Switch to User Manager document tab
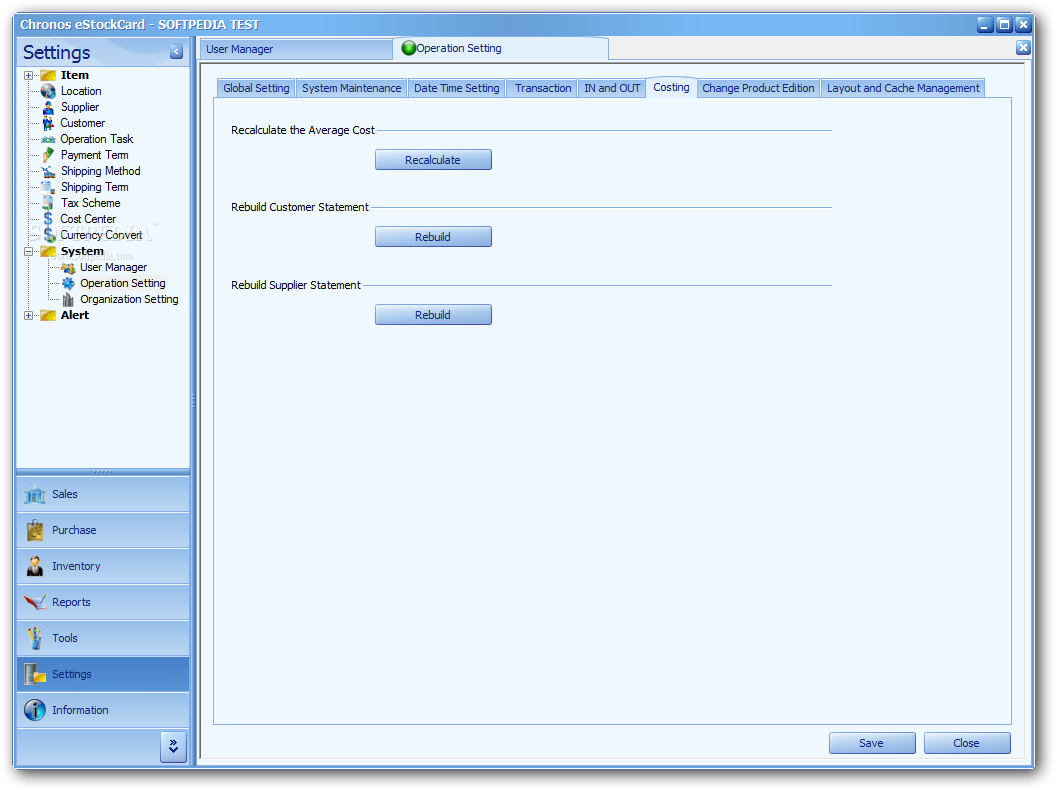1056x790 pixels. [x=296, y=49]
